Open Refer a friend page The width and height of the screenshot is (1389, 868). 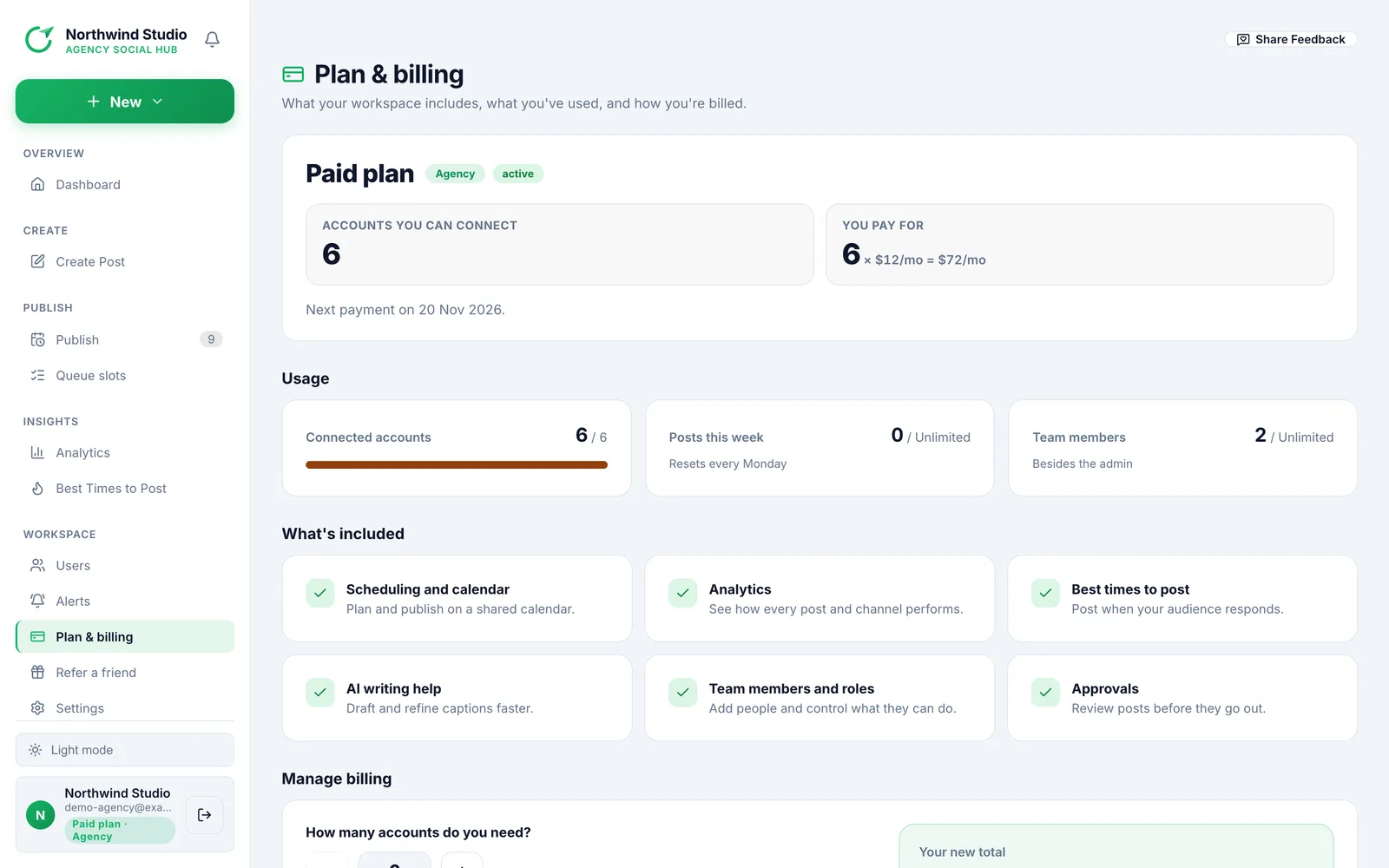(x=125, y=673)
